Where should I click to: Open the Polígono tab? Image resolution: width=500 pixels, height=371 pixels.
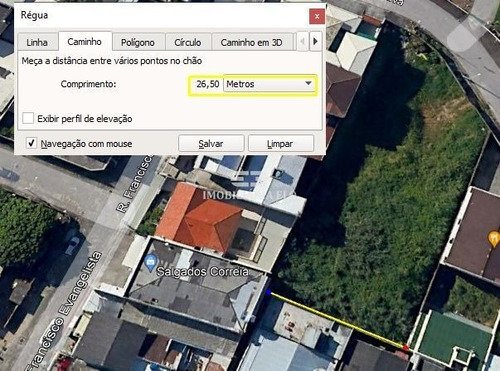click(x=138, y=42)
